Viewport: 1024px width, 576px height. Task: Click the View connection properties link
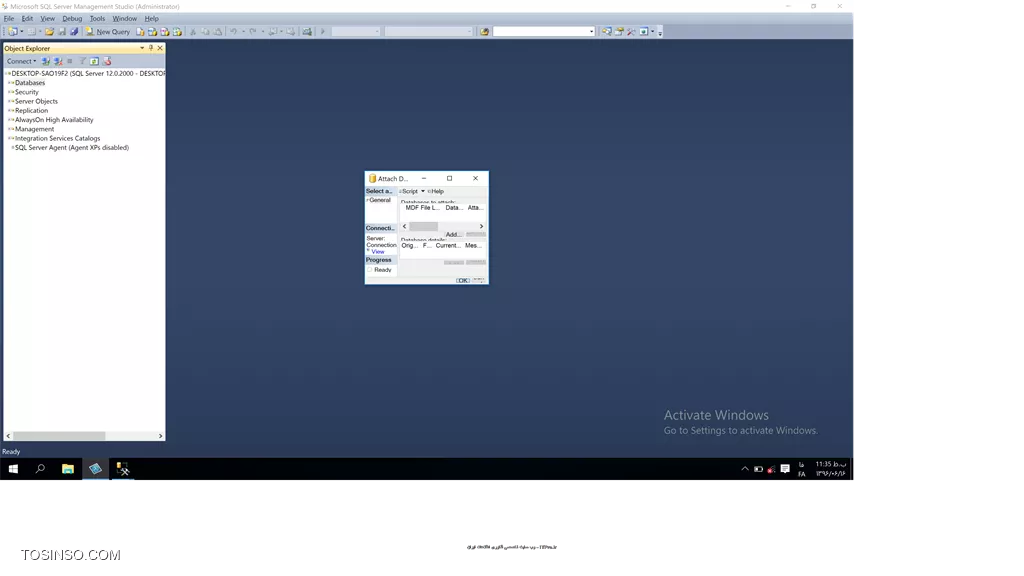pyautogui.click(x=377, y=251)
